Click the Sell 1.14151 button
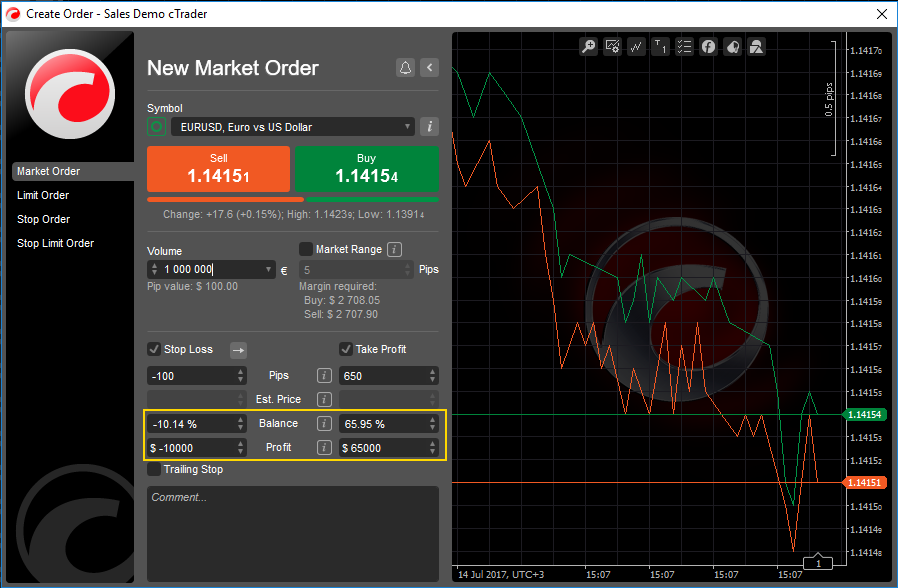This screenshot has height=588, width=898. coord(218,169)
